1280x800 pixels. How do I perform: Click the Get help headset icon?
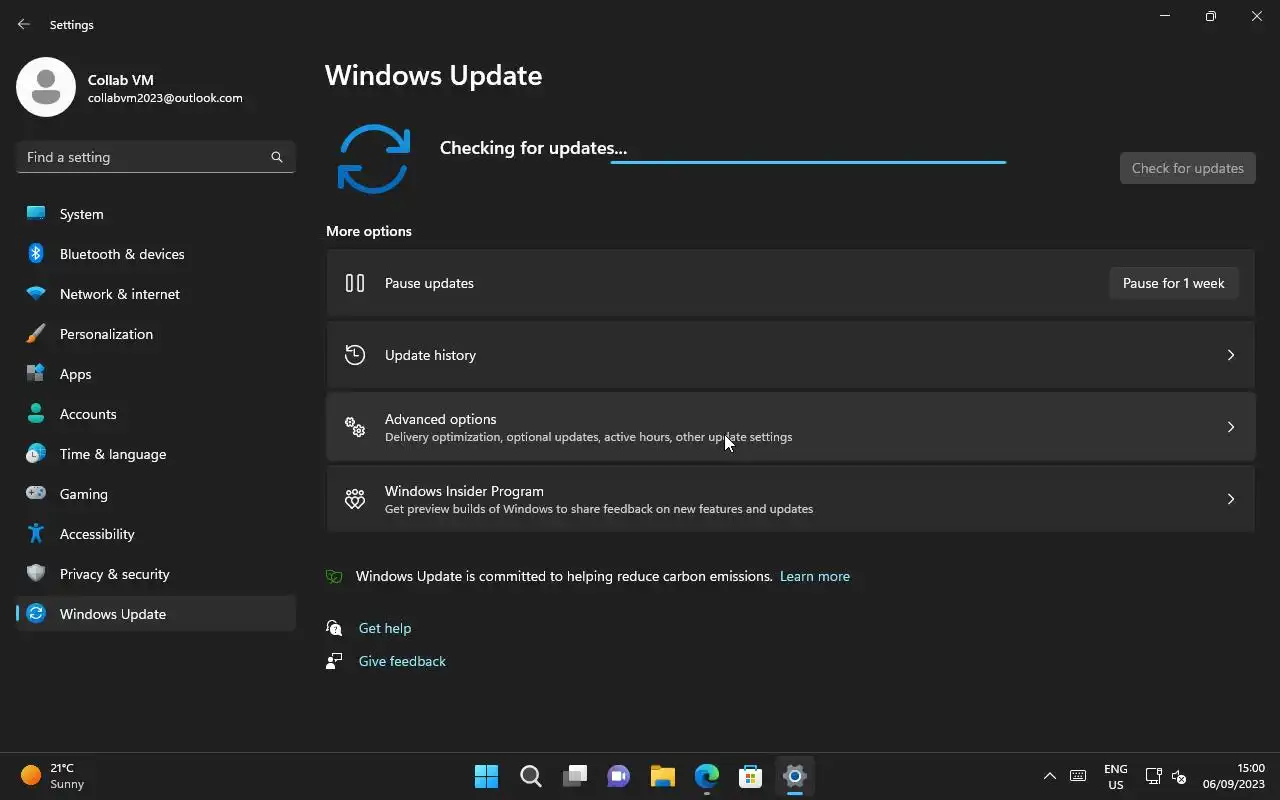click(335, 628)
